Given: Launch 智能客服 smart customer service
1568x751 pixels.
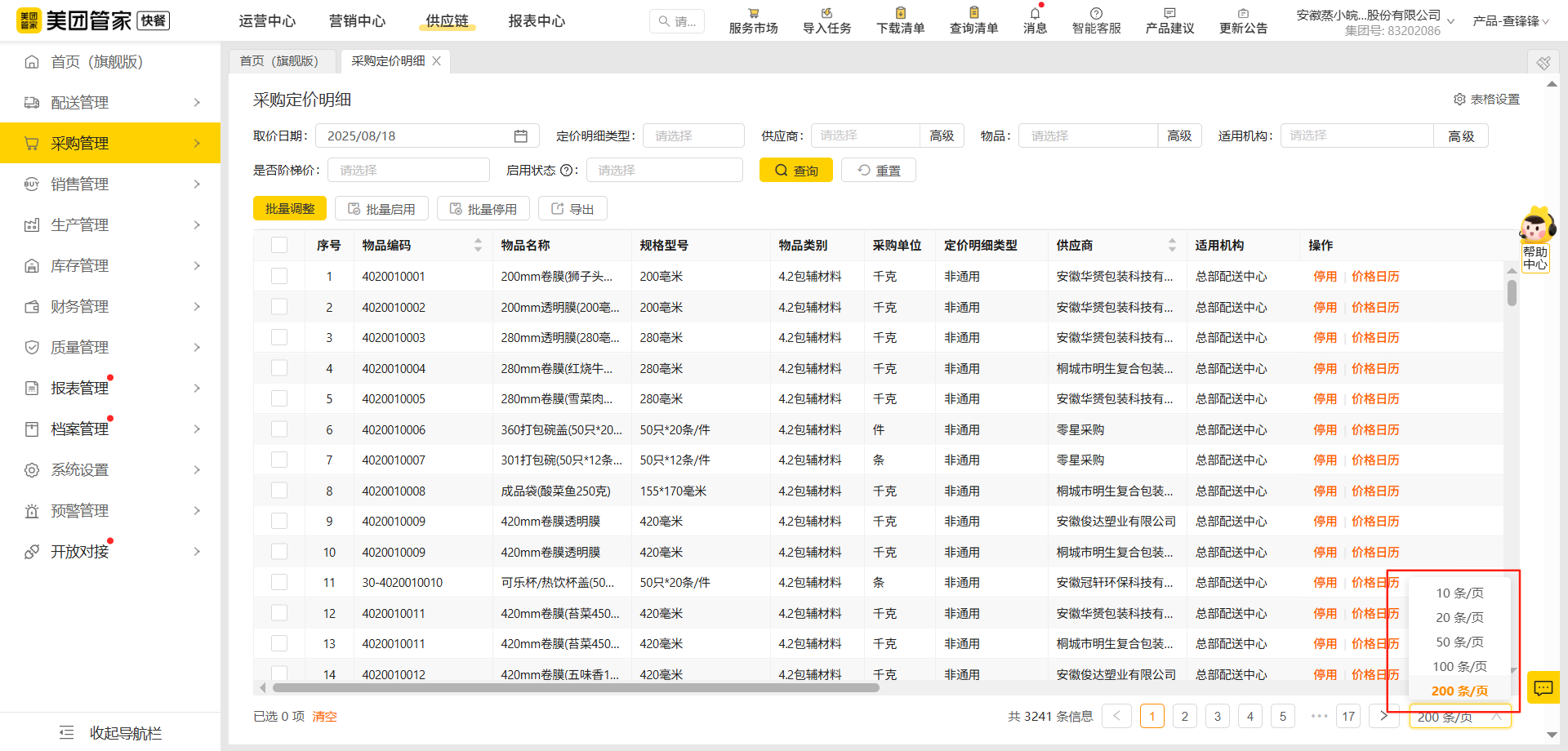Looking at the screenshot, I should click(x=1096, y=20).
